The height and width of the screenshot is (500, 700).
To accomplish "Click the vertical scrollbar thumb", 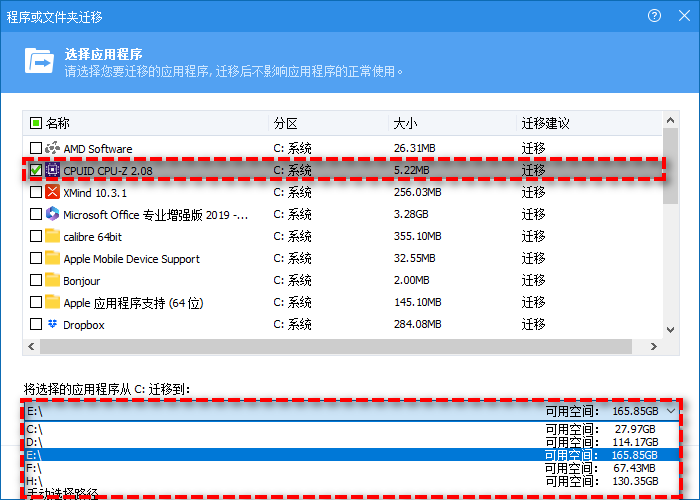I will point(670,166).
